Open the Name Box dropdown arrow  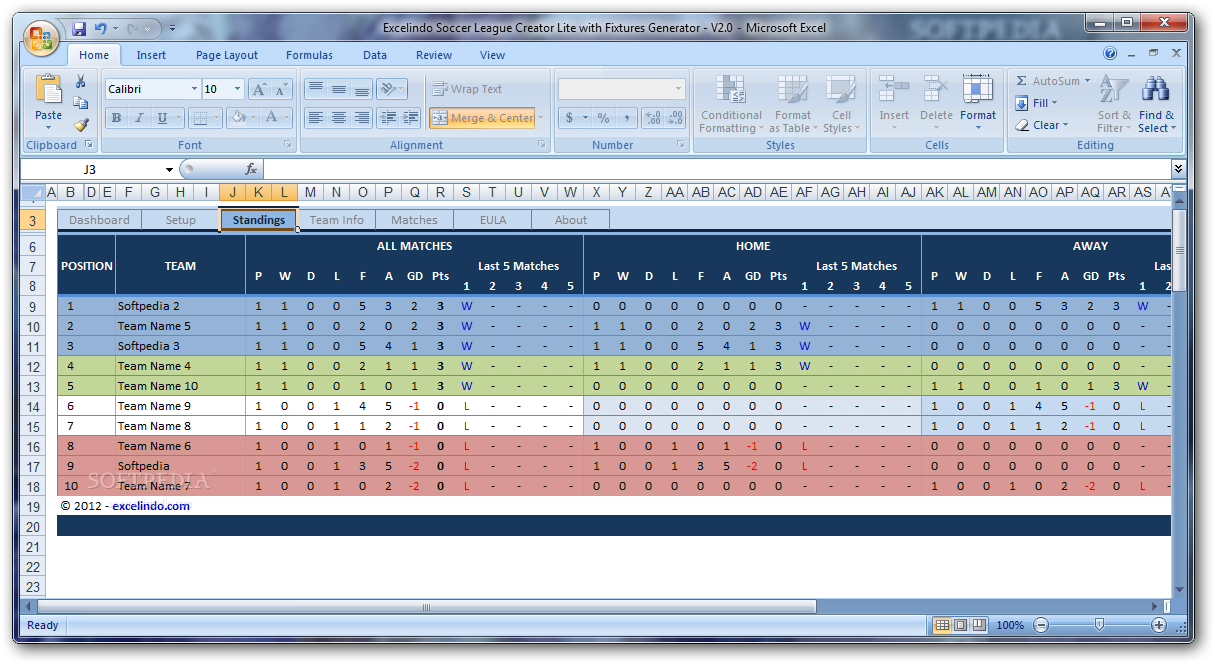pos(170,170)
